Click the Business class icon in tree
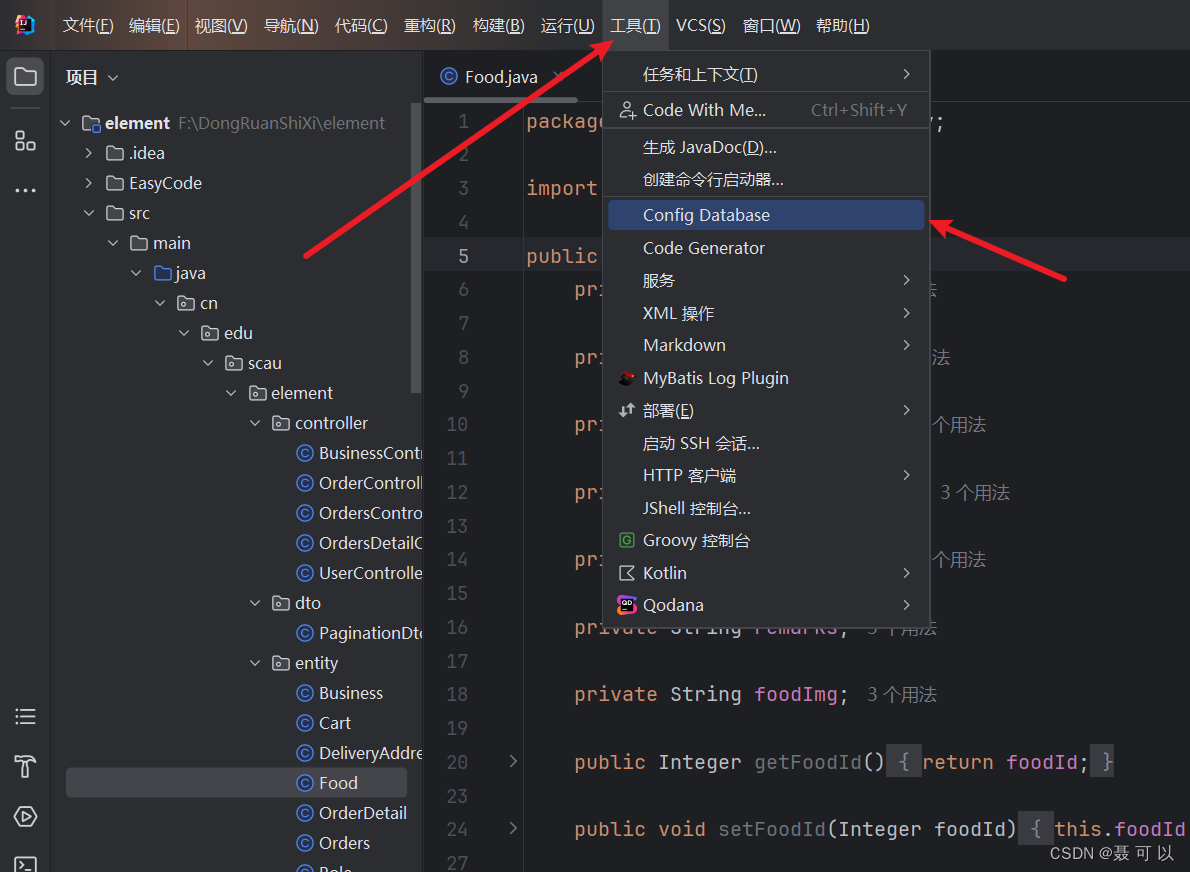 pyautogui.click(x=305, y=693)
